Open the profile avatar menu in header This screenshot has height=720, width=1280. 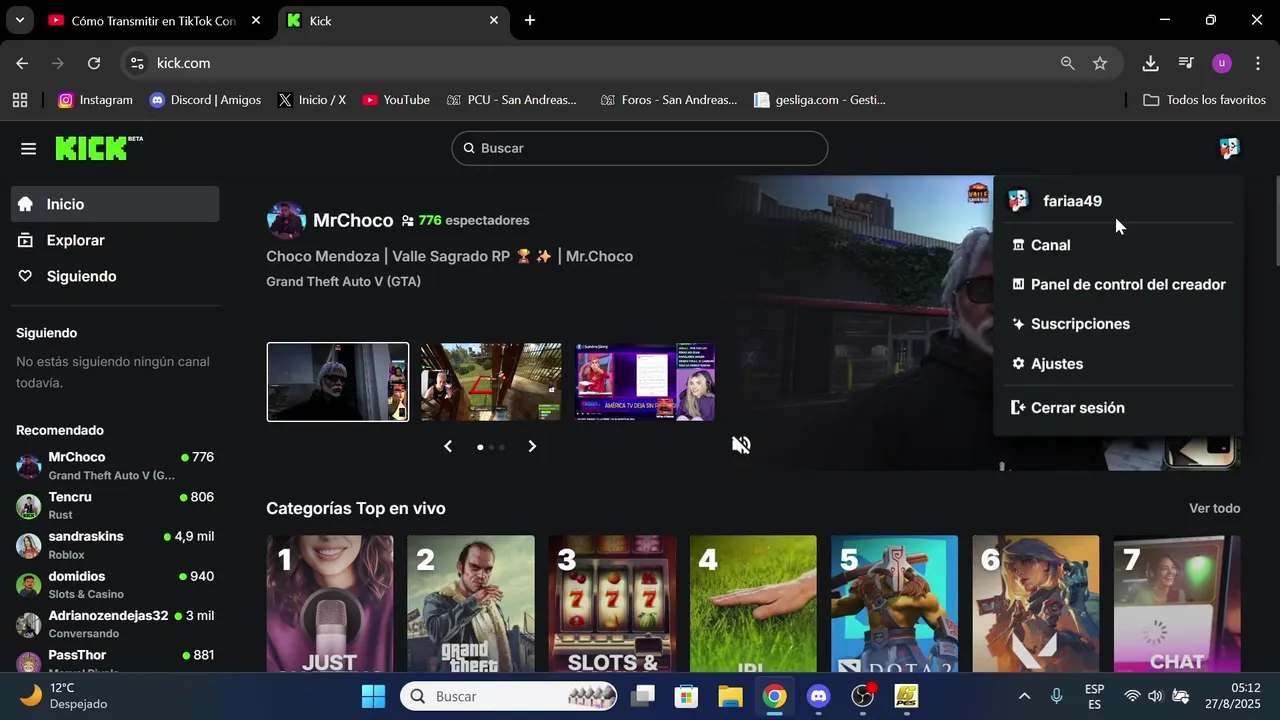point(1229,148)
